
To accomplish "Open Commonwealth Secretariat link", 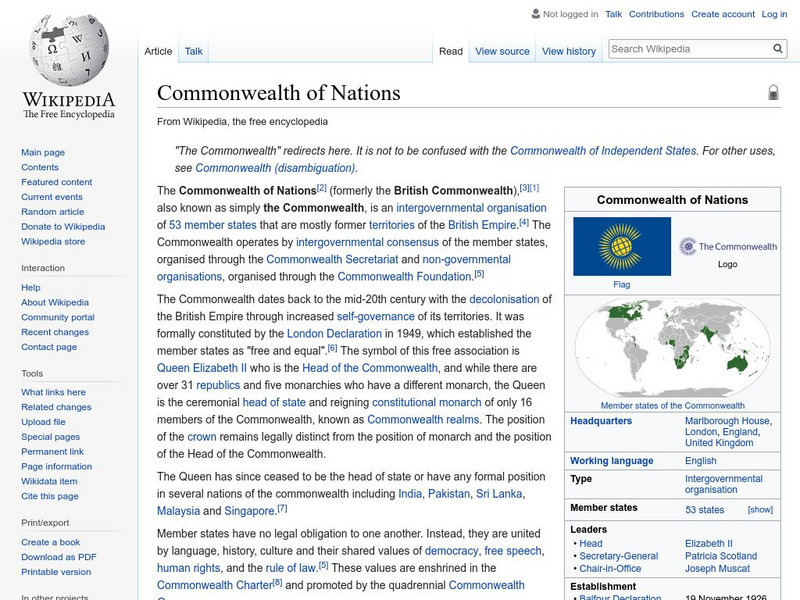I will 332,259.
